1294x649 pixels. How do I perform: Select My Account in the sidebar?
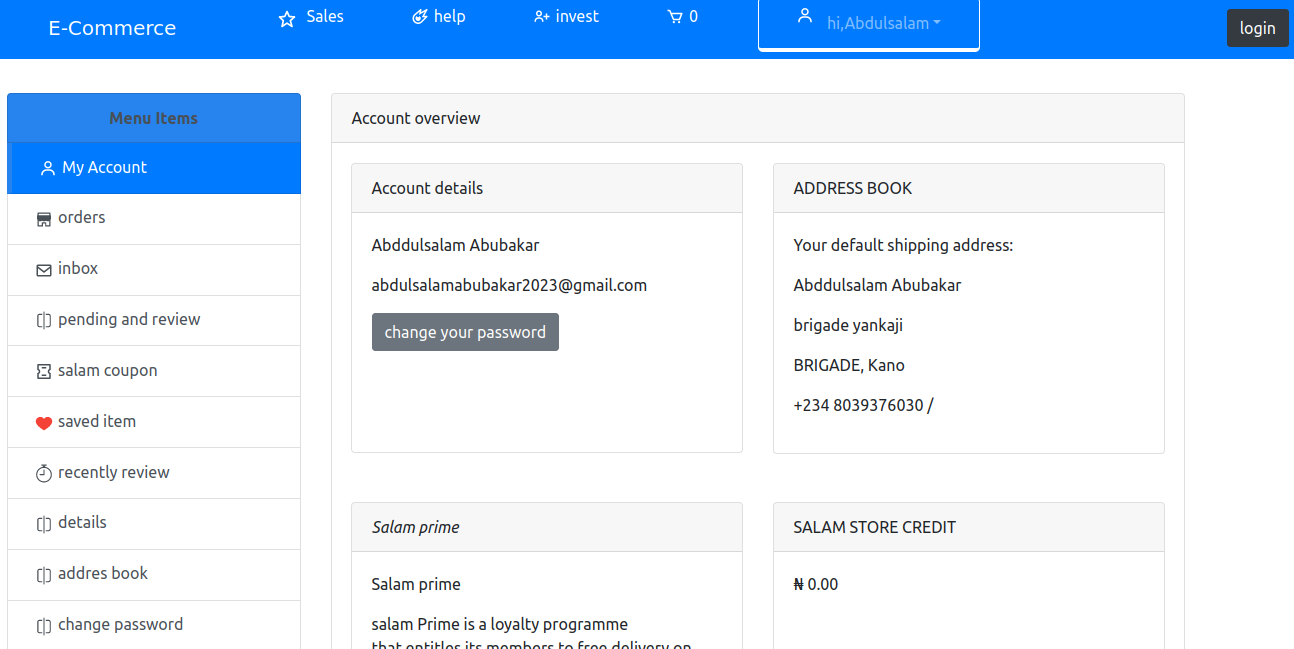click(x=154, y=168)
